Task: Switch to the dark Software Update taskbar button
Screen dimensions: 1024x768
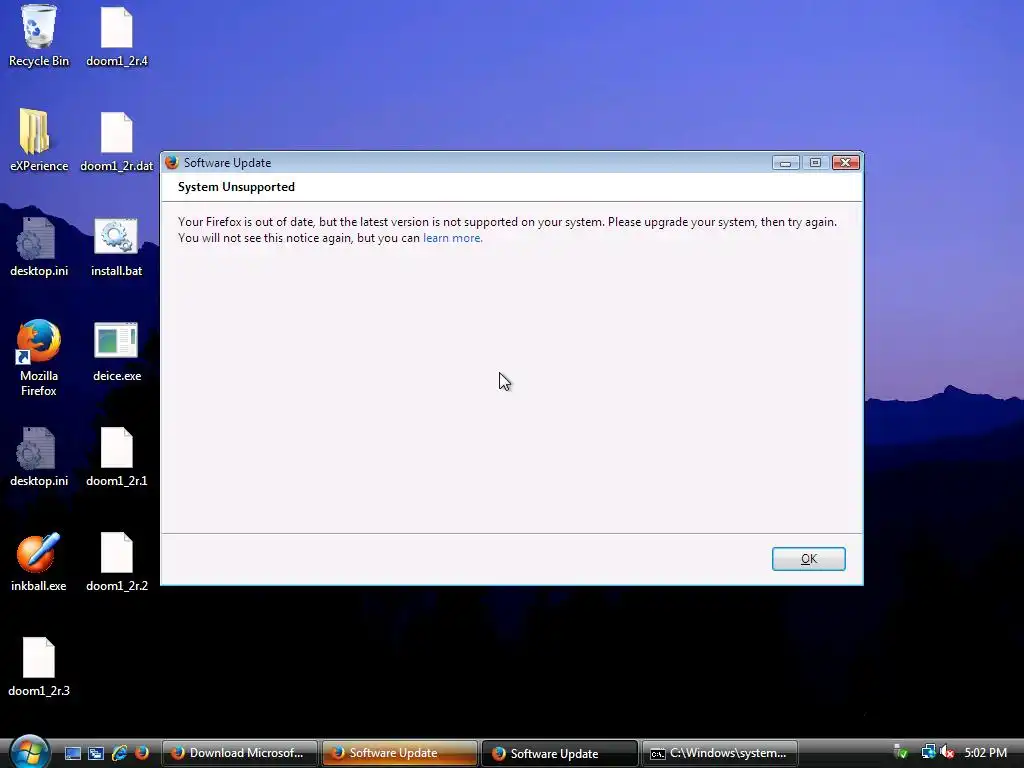Action: coord(560,753)
